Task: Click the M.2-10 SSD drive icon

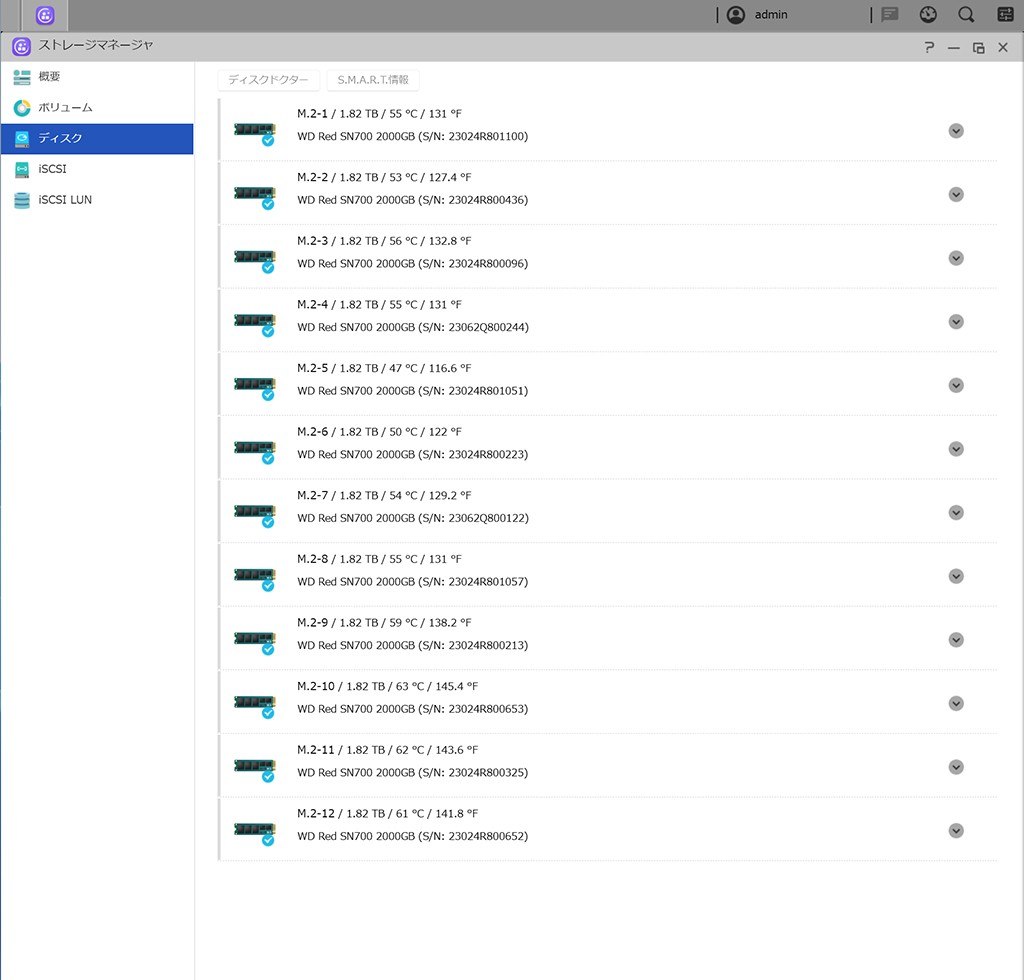Action: [x=255, y=705]
